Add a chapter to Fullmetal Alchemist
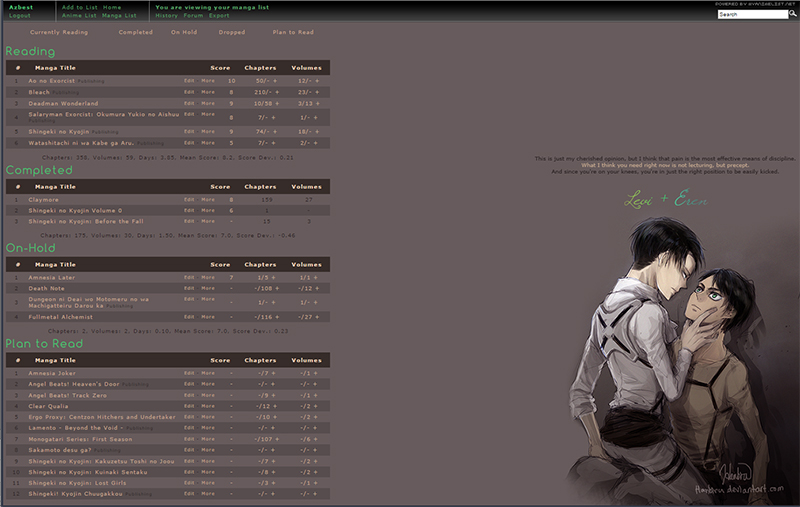 click(277, 317)
